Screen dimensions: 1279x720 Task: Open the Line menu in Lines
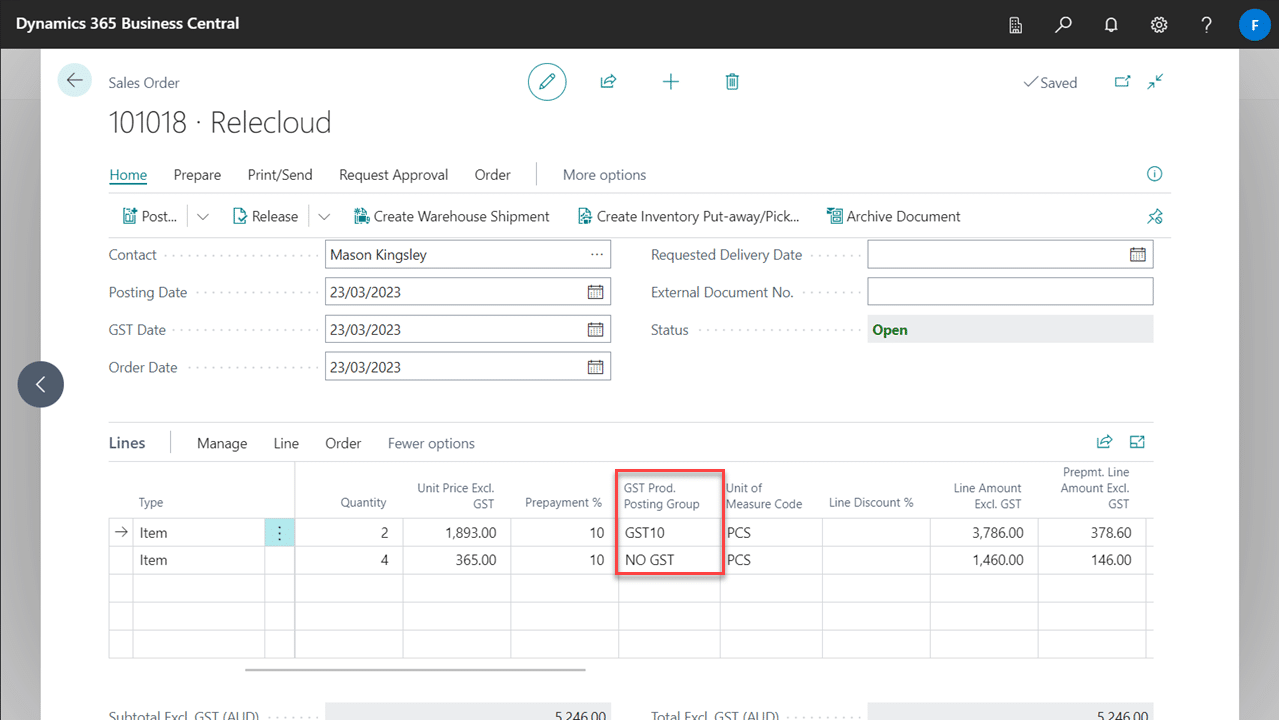(x=286, y=443)
